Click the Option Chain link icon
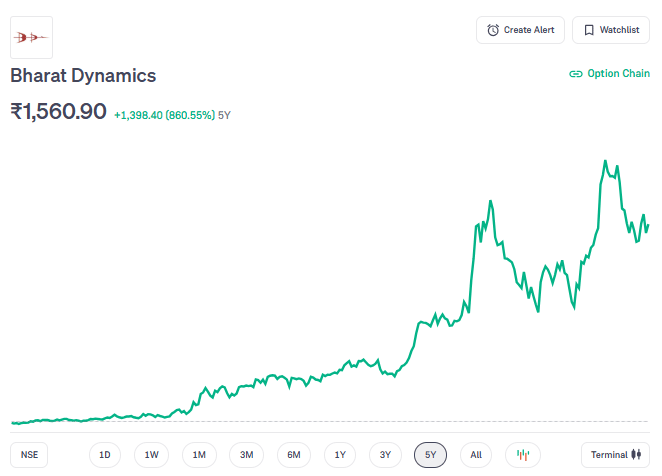Screen dimensions: 662x476 575,74
